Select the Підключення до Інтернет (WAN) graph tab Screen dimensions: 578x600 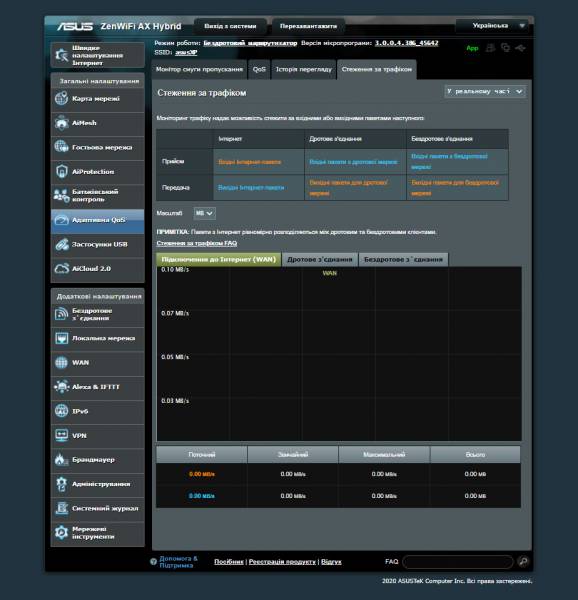click(219, 259)
